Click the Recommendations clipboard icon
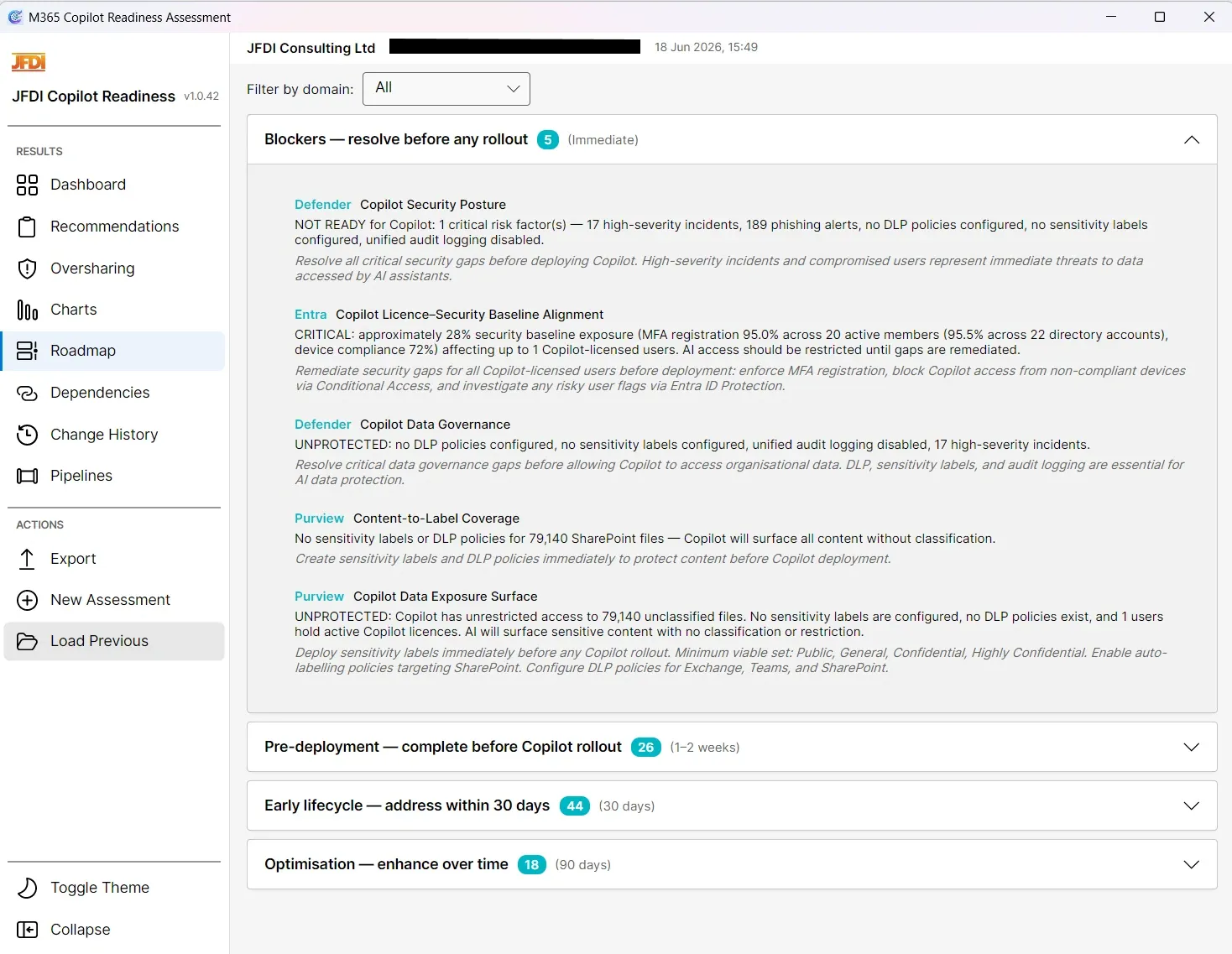Screen dimensions: 1232x954 [28, 227]
